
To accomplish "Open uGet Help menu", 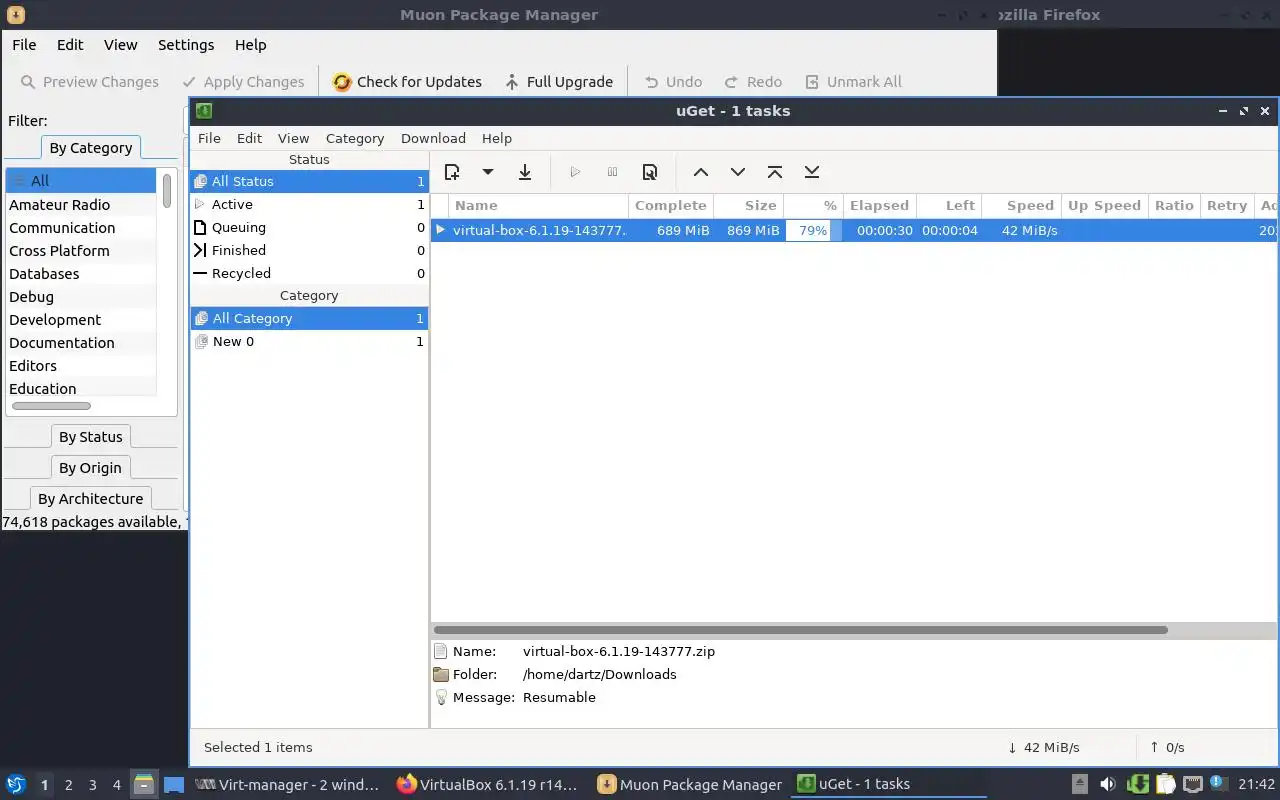I will pyautogui.click(x=496, y=138).
